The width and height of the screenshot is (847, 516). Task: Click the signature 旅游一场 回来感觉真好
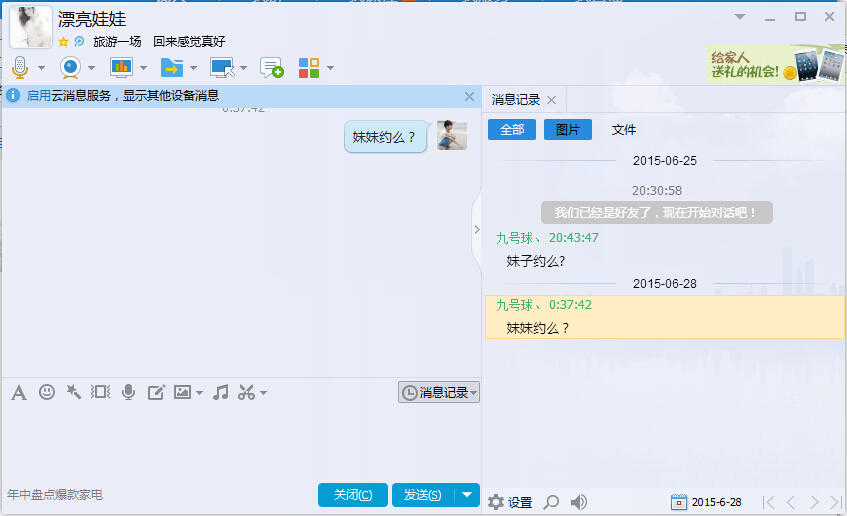point(159,42)
